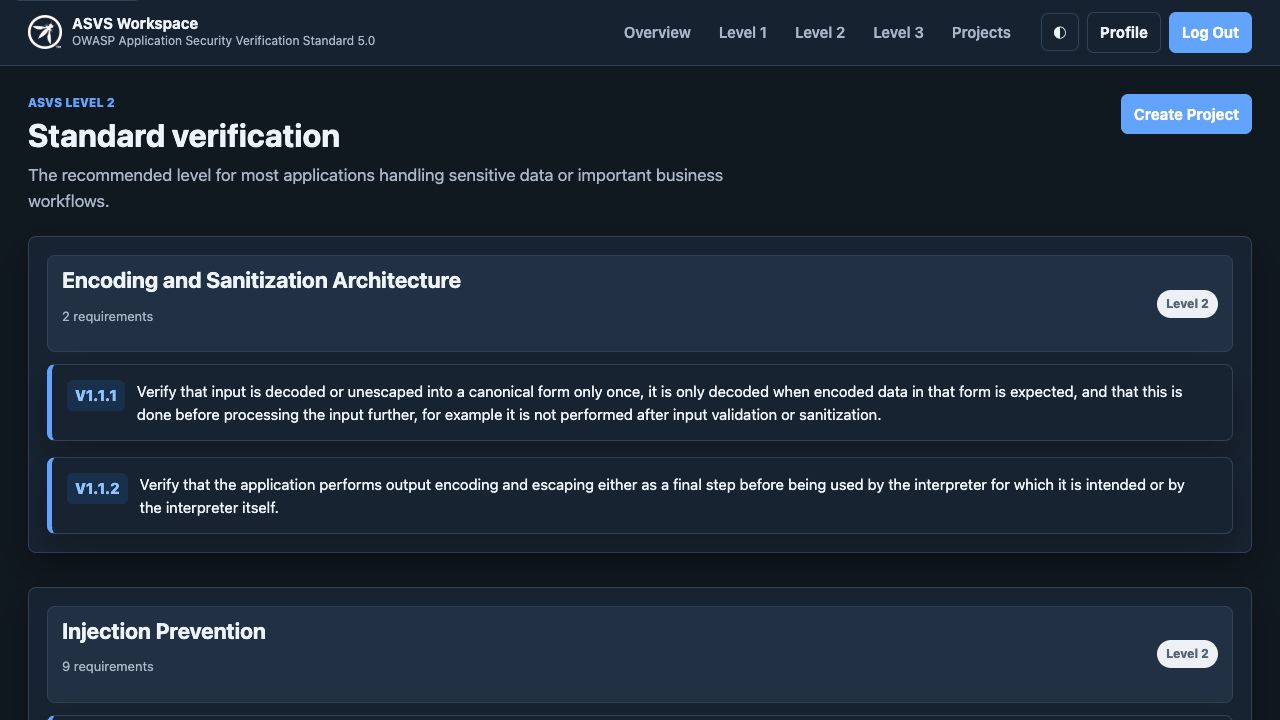This screenshot has width=1280, height=720.
Task: Toggle the dark/light theme button
Action: [1060, 32]
